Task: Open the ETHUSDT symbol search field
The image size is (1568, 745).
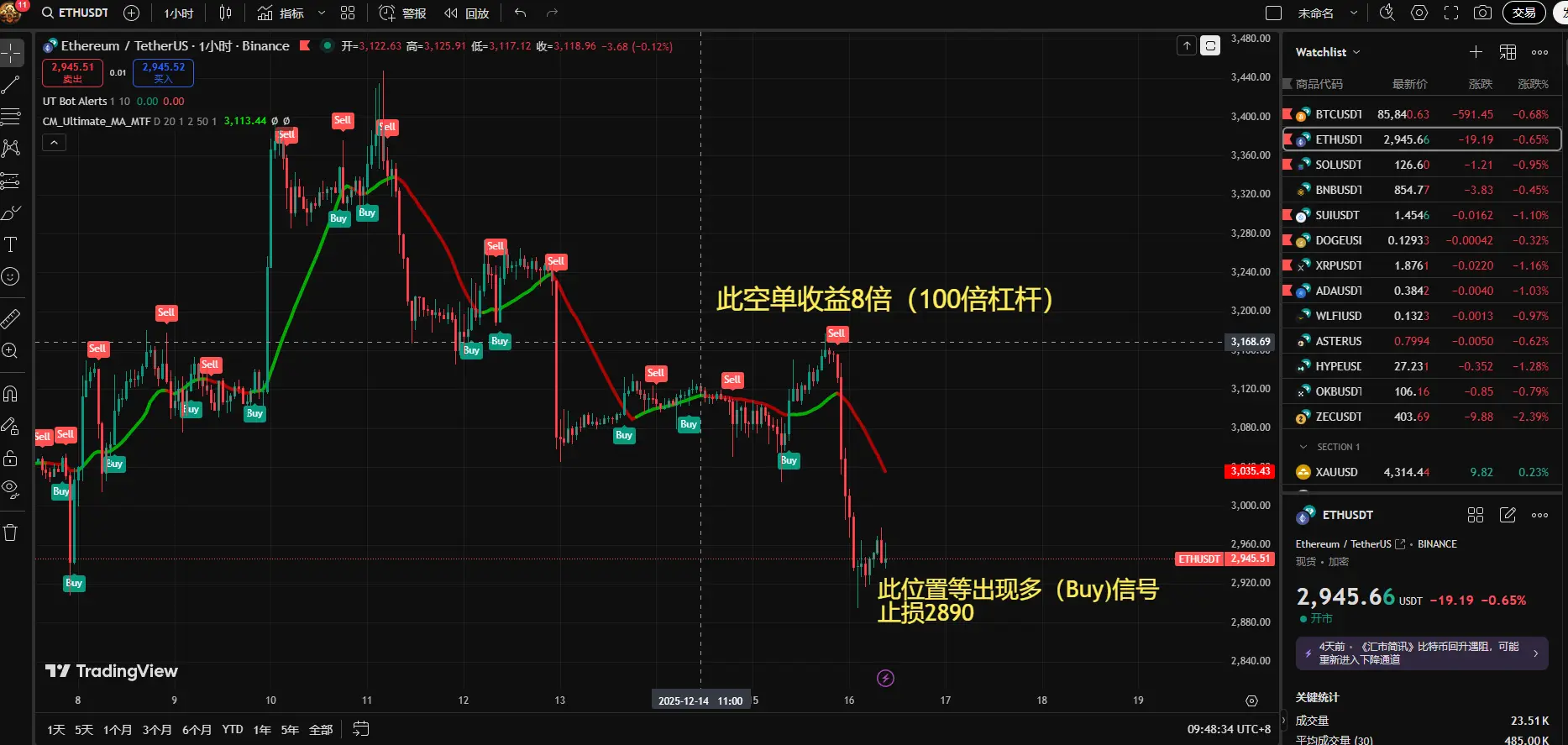Action: pyautogui.click(x=74, y=13)
